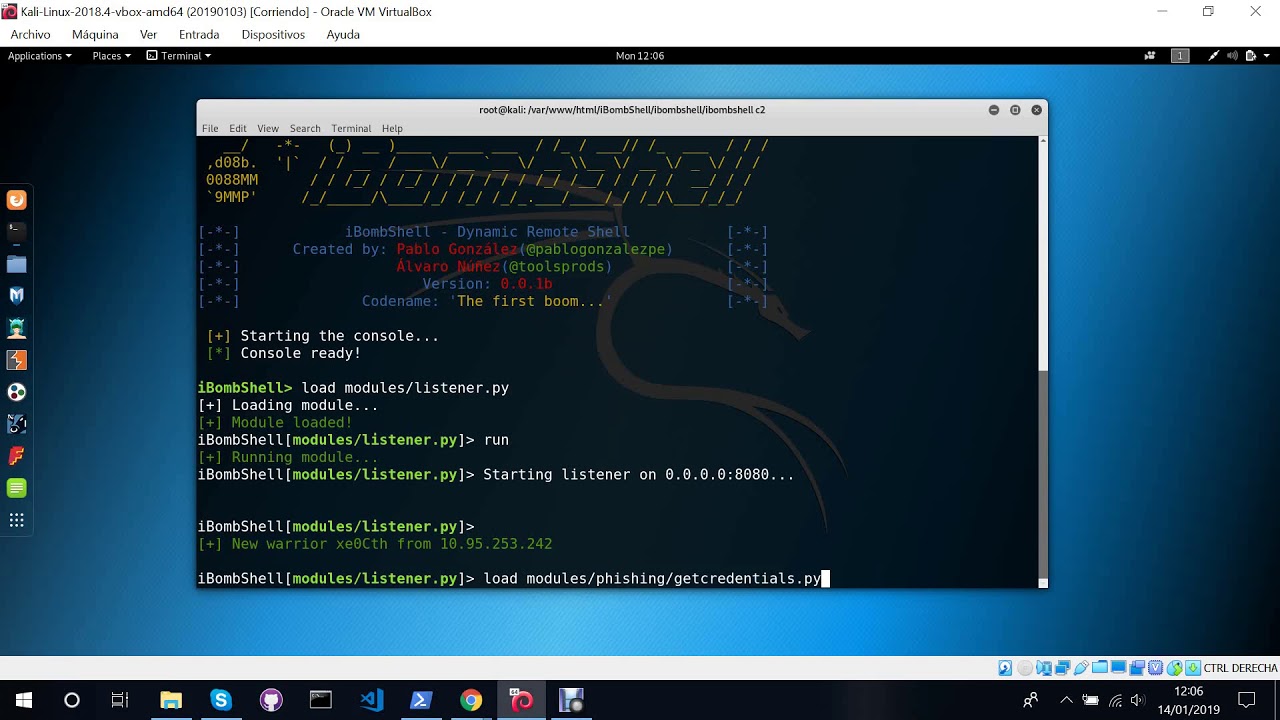Click the VirtualBox display status icon
Screen dimensions: 1280x720
(1118, 668)
